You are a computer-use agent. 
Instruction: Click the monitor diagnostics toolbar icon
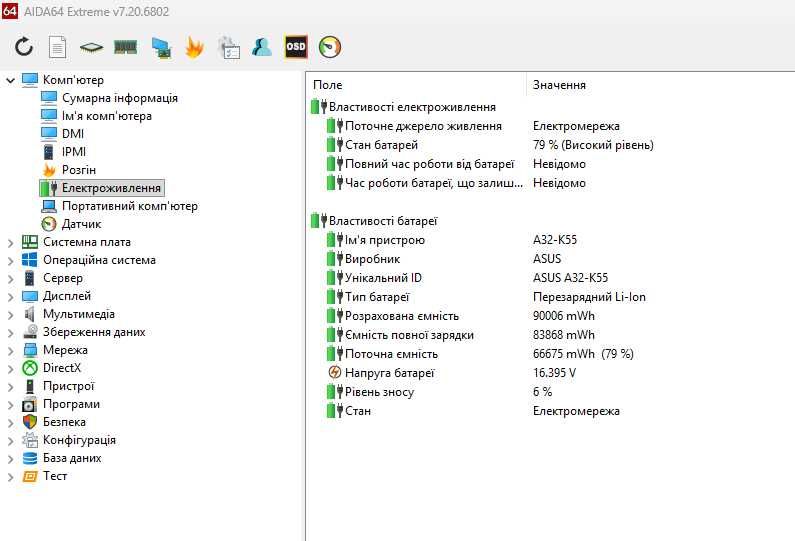coord(161,48)
